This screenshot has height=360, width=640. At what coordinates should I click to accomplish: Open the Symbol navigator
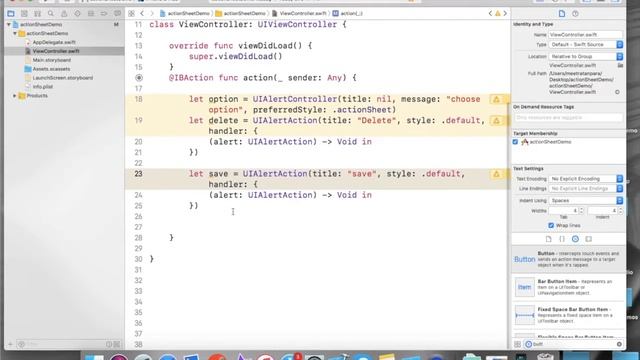click(38, 13)
